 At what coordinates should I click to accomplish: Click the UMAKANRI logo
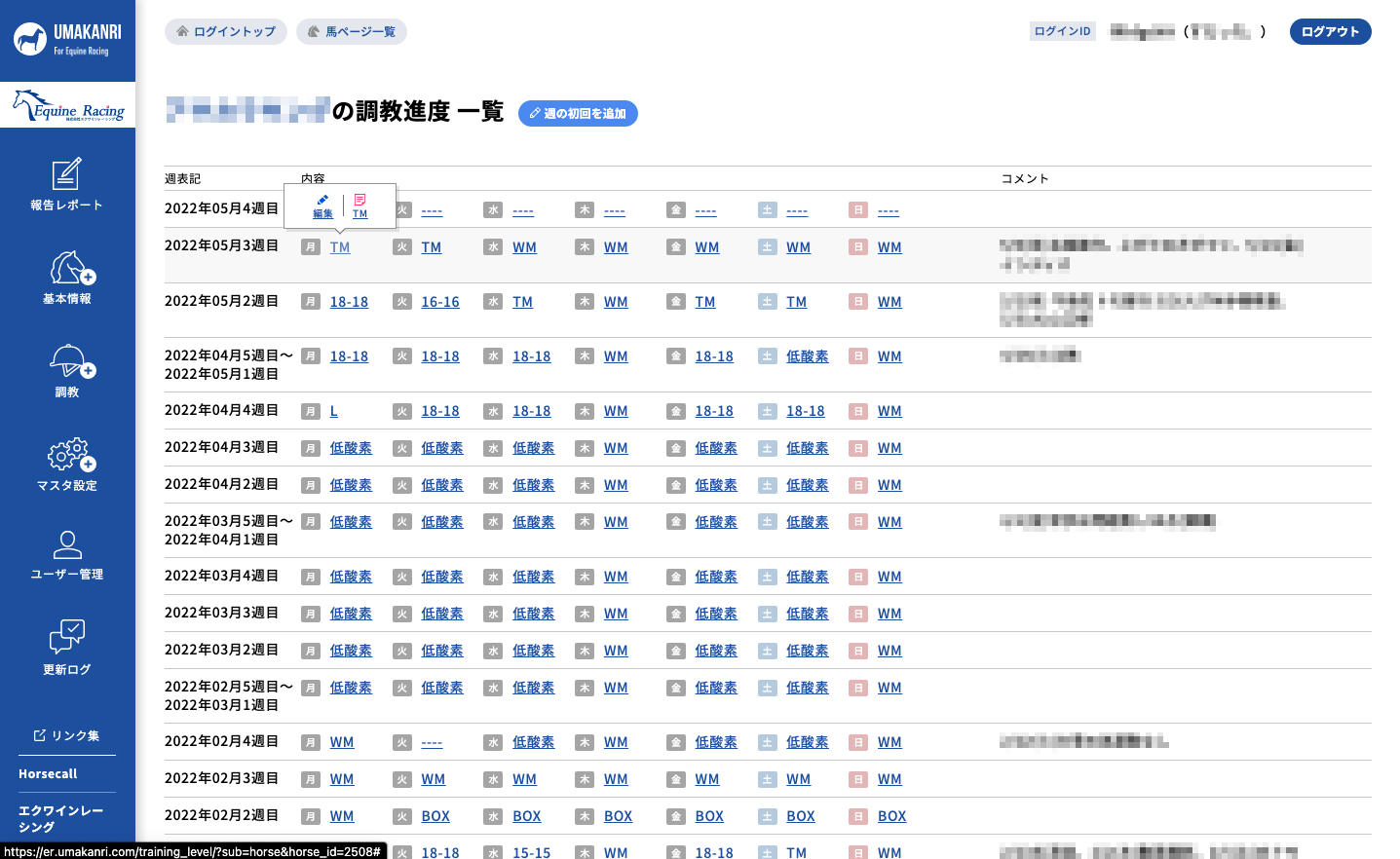(x=67, y=40)
